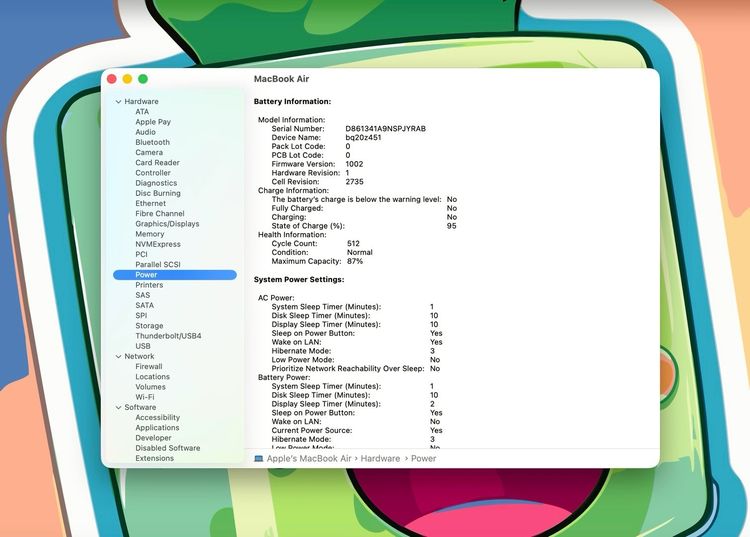This screenshot has width=750, height=537.
Task: Click the battery serial number value
Action: point(385,129)
